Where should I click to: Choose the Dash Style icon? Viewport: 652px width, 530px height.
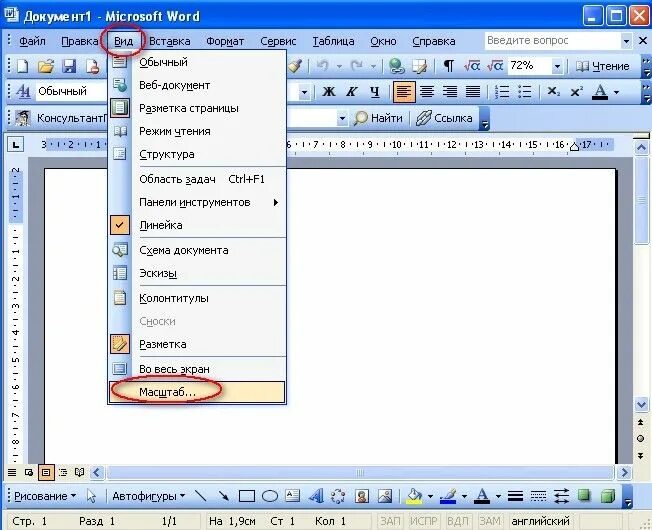point(538,496)
